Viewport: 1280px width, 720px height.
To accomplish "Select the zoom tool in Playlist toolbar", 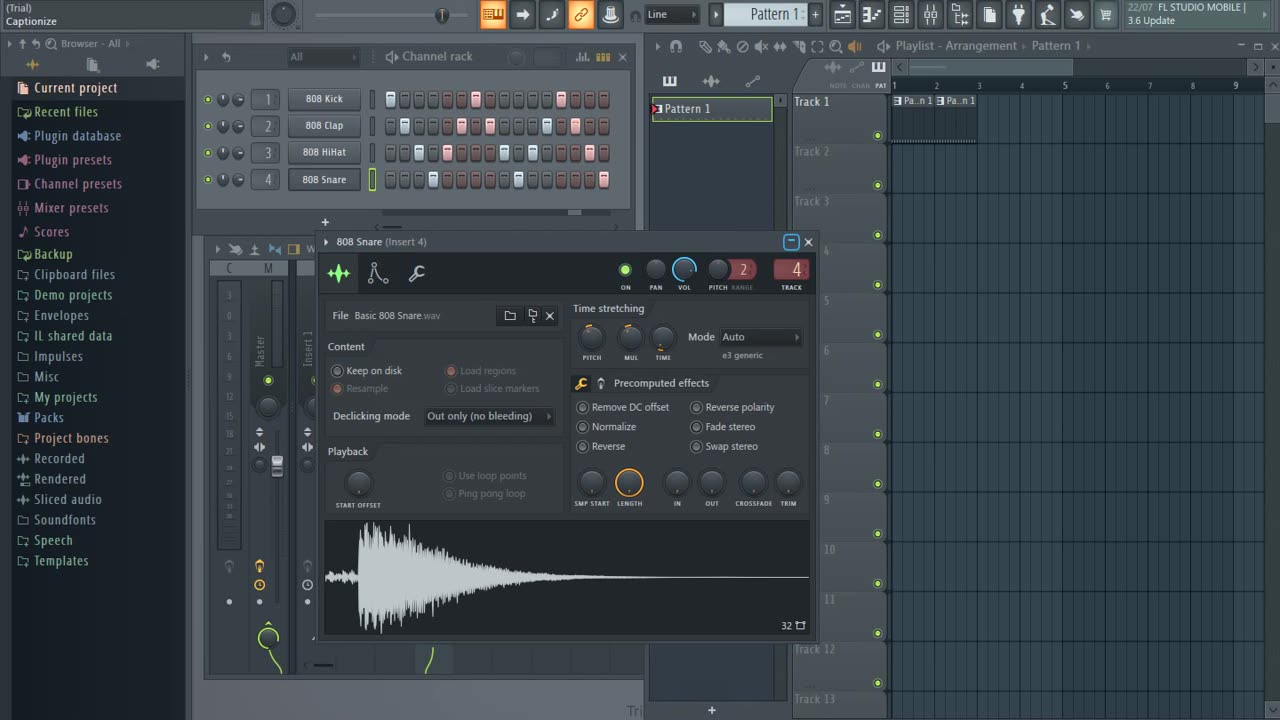I will coord(836,46).
